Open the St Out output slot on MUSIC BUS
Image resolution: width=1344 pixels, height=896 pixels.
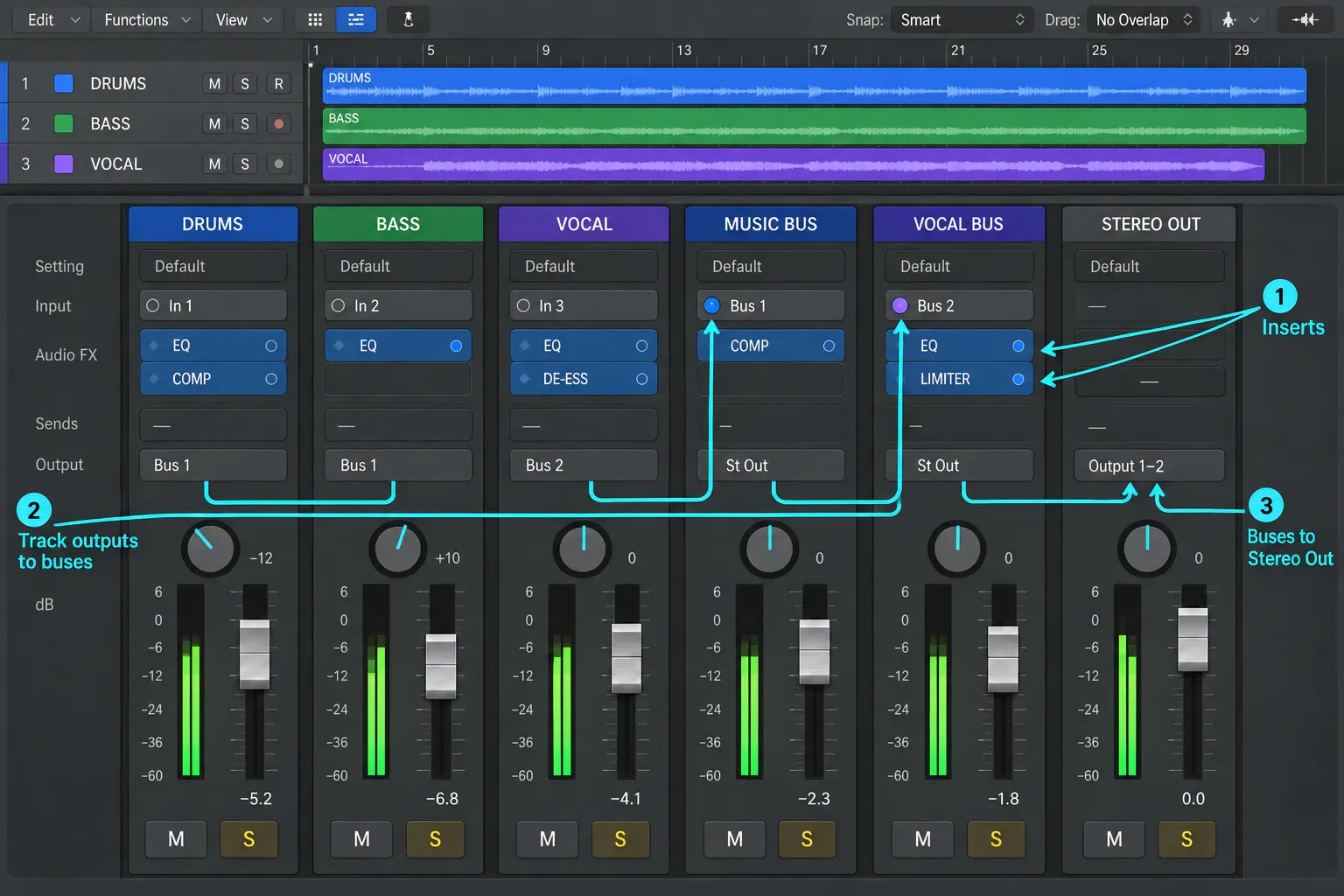point(771,465)
